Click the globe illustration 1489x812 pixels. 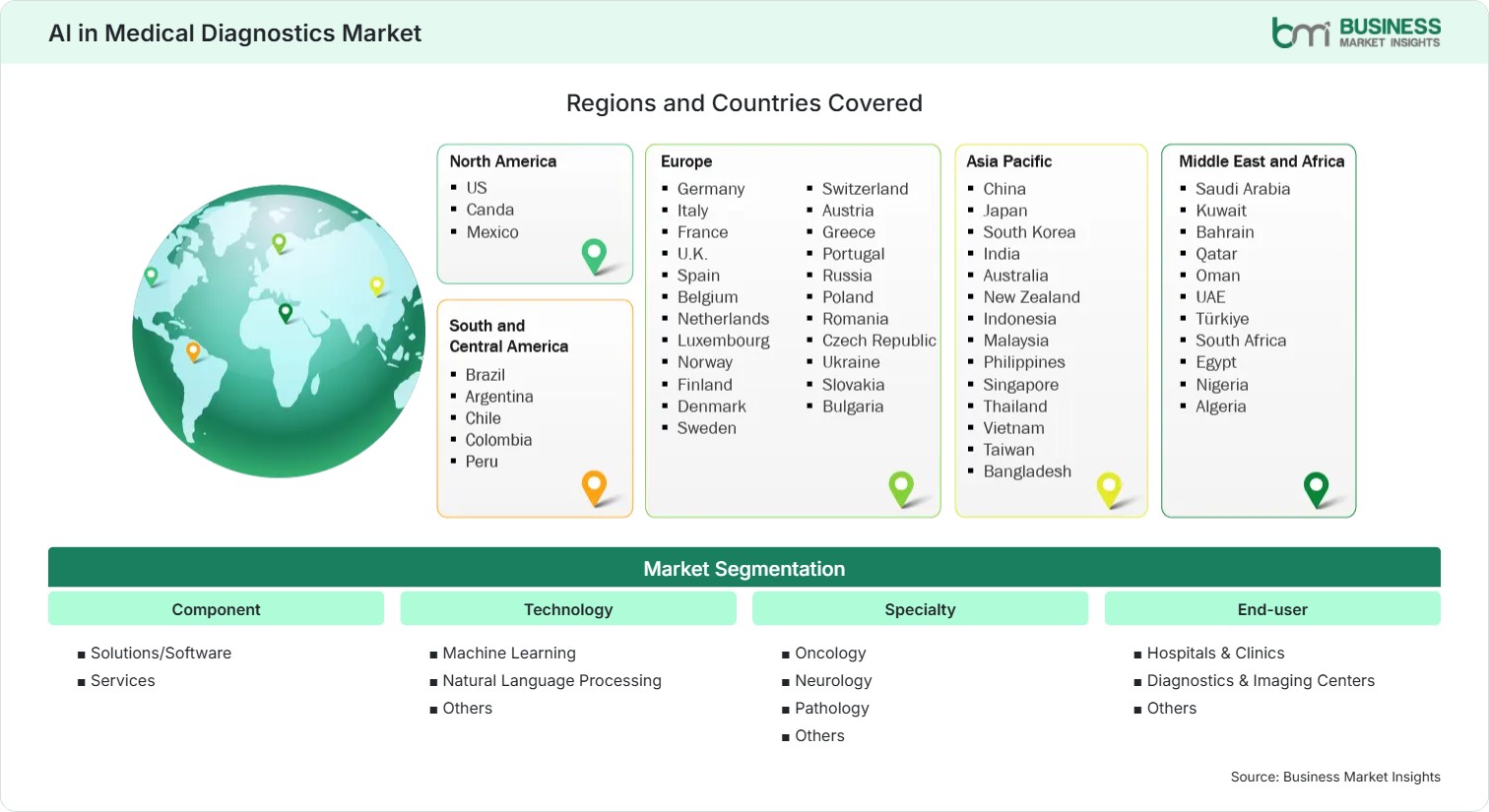(279, 331)
